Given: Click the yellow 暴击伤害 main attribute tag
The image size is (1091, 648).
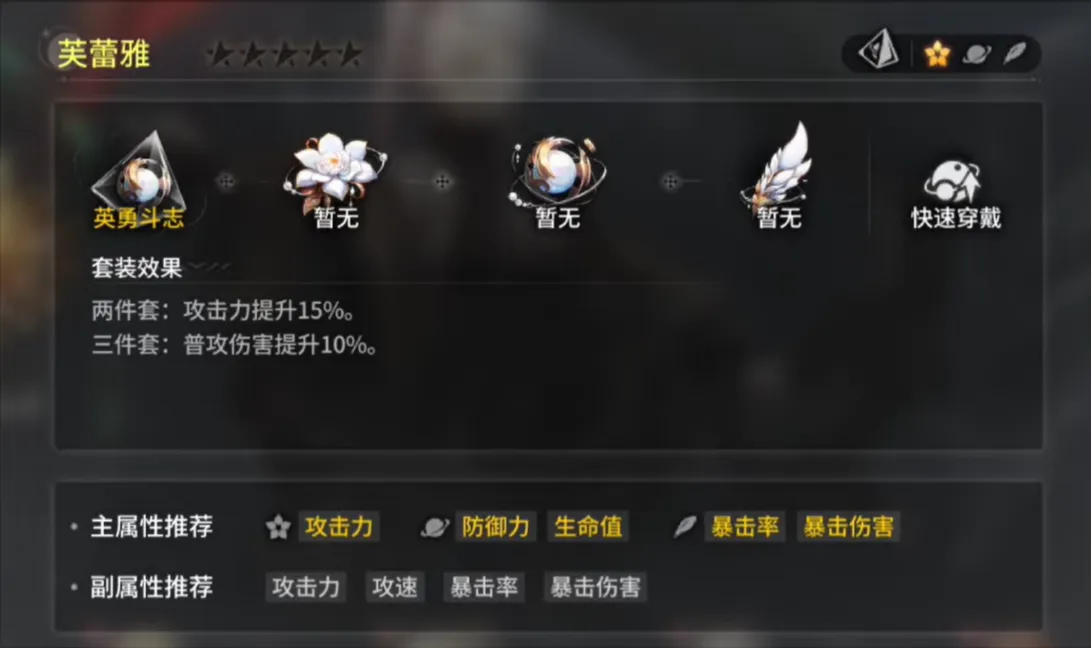Looking at the screenshot, I should pos(849,527).
